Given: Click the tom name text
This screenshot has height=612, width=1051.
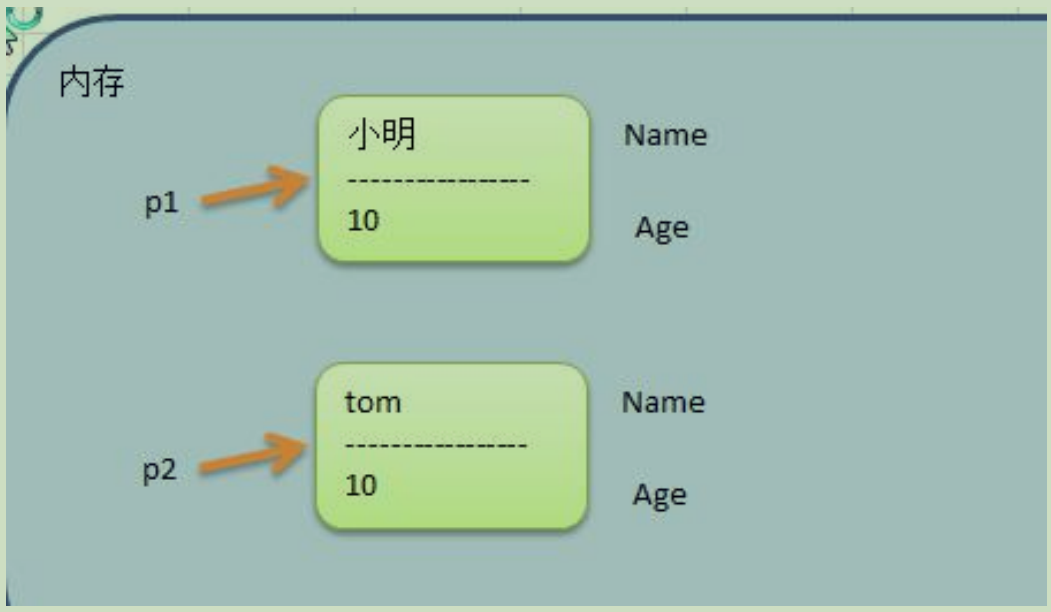Looking at the screenshot, I should pos(373,402).
